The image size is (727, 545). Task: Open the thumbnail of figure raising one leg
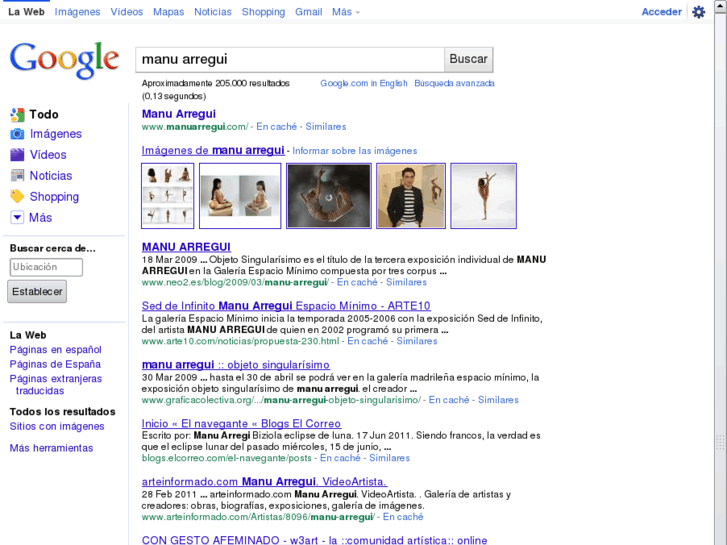(x=484, y=196)
